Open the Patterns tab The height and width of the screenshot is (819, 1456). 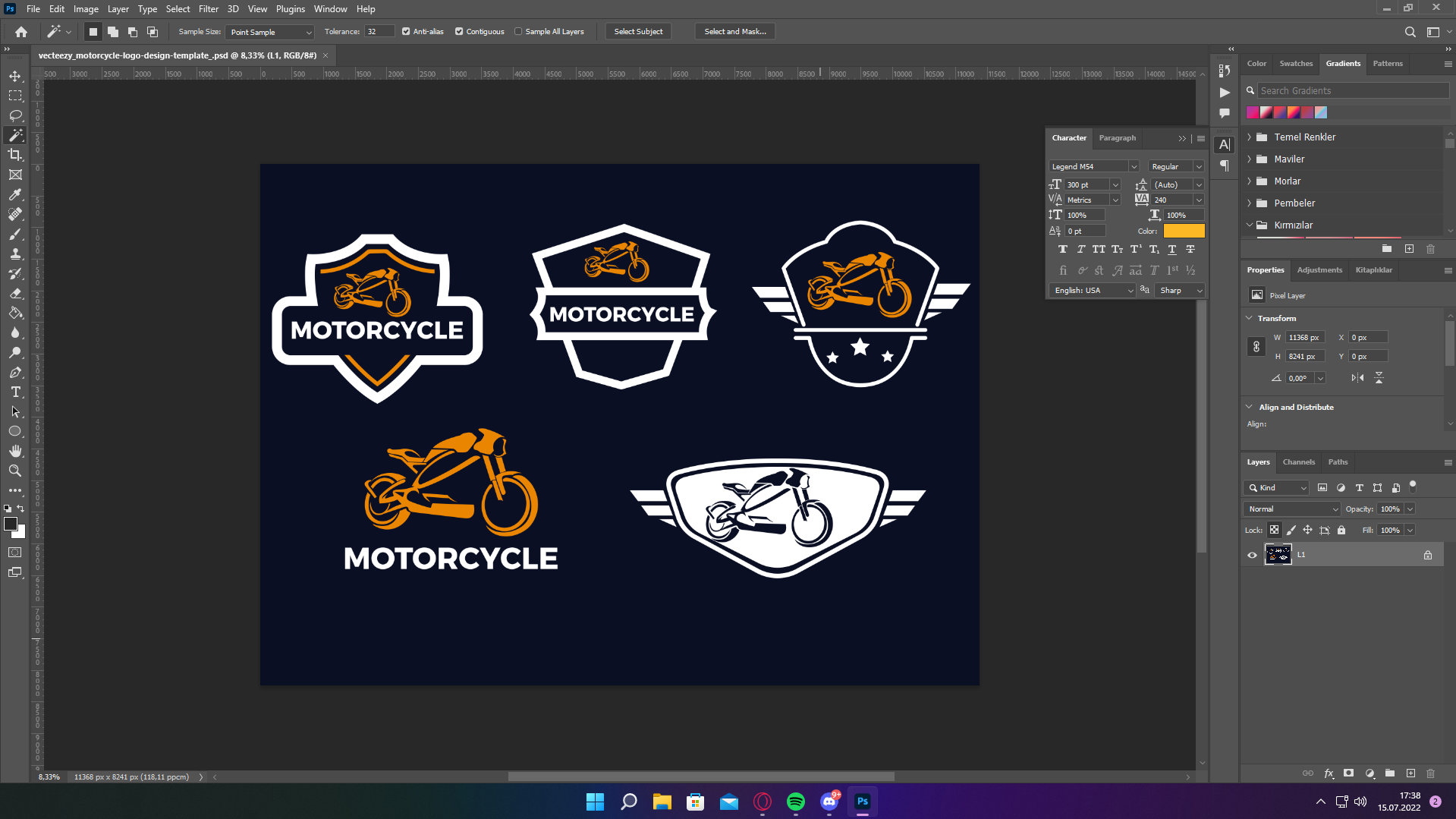[x=1388, y=64]
